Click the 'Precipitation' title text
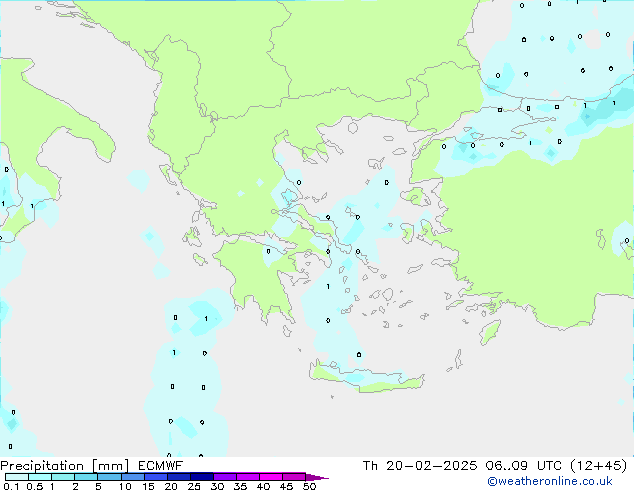634x490 pixels. coord(42,466)
